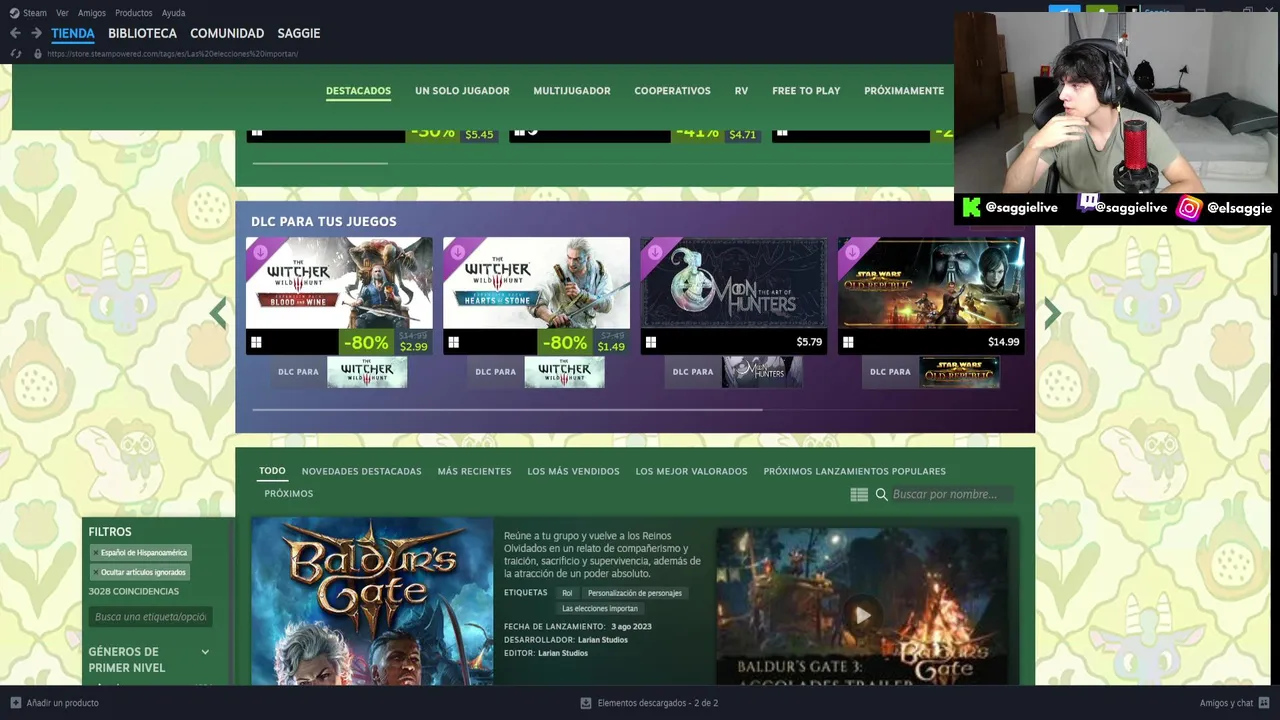
Task: Open the SAGGIE profile section
Action: (299, 33)
